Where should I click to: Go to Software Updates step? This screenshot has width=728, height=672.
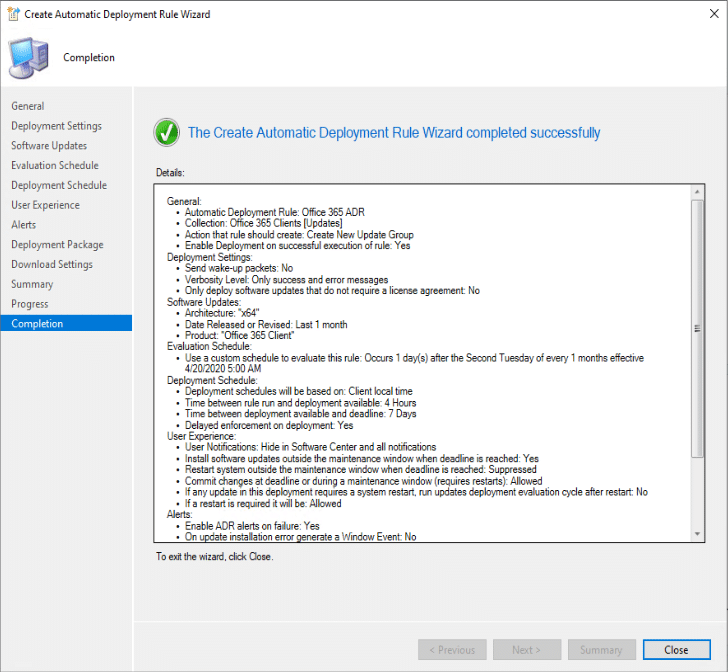pos(49,146)
